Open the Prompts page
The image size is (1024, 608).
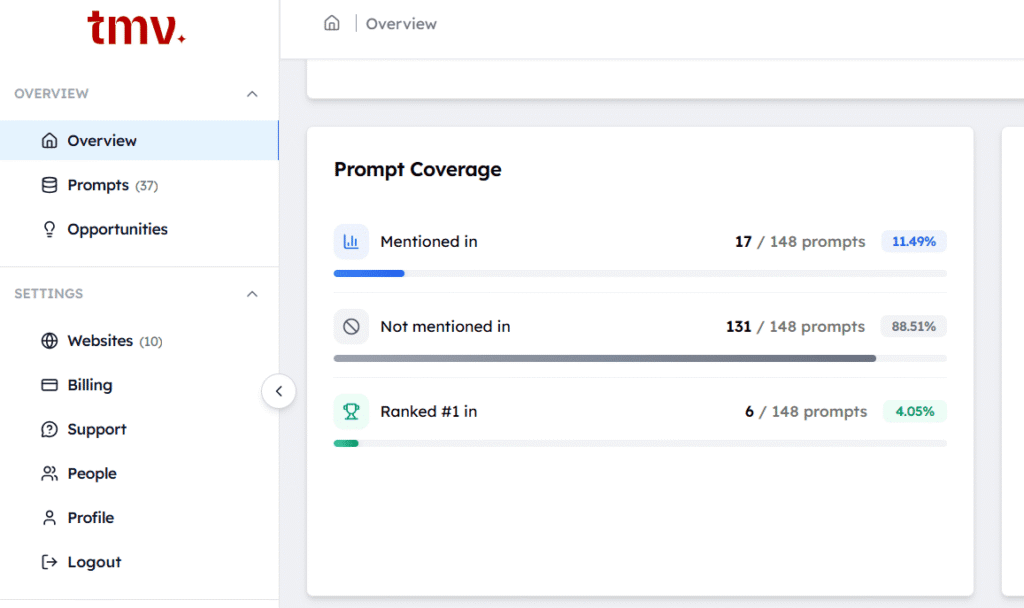tap(98, 185)
